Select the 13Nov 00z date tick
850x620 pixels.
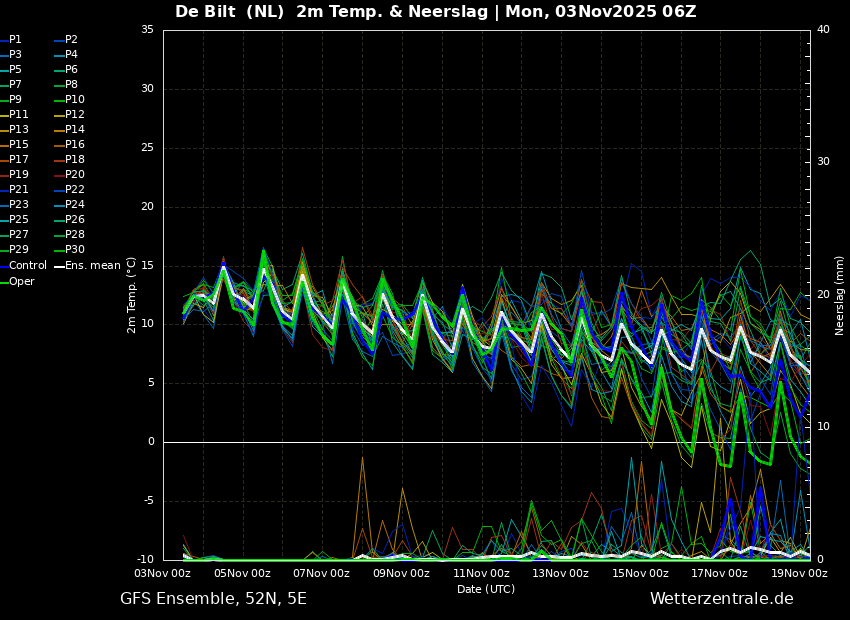tap(560, 574)
